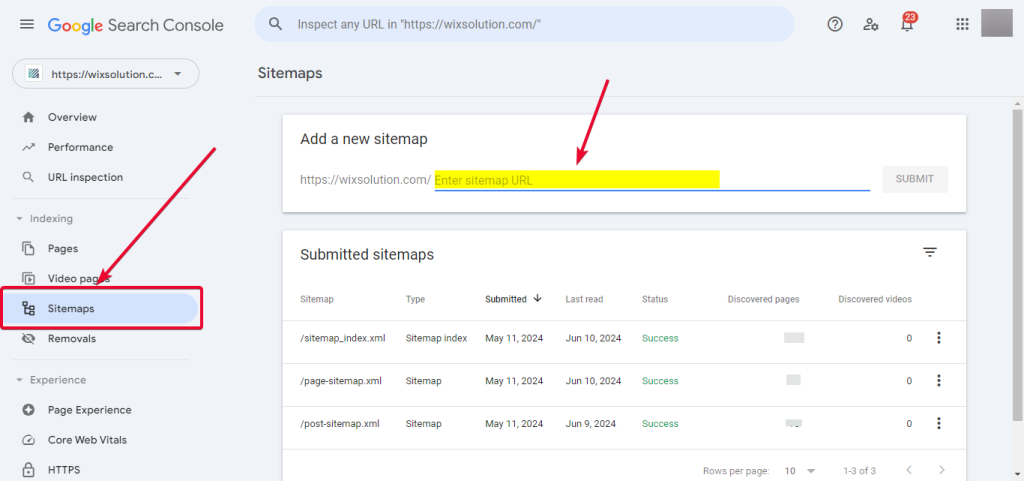This screenshot has height=481, width=1024.
Task: Open more options for sitemap_index.xml row
Action: click(938, 338)
